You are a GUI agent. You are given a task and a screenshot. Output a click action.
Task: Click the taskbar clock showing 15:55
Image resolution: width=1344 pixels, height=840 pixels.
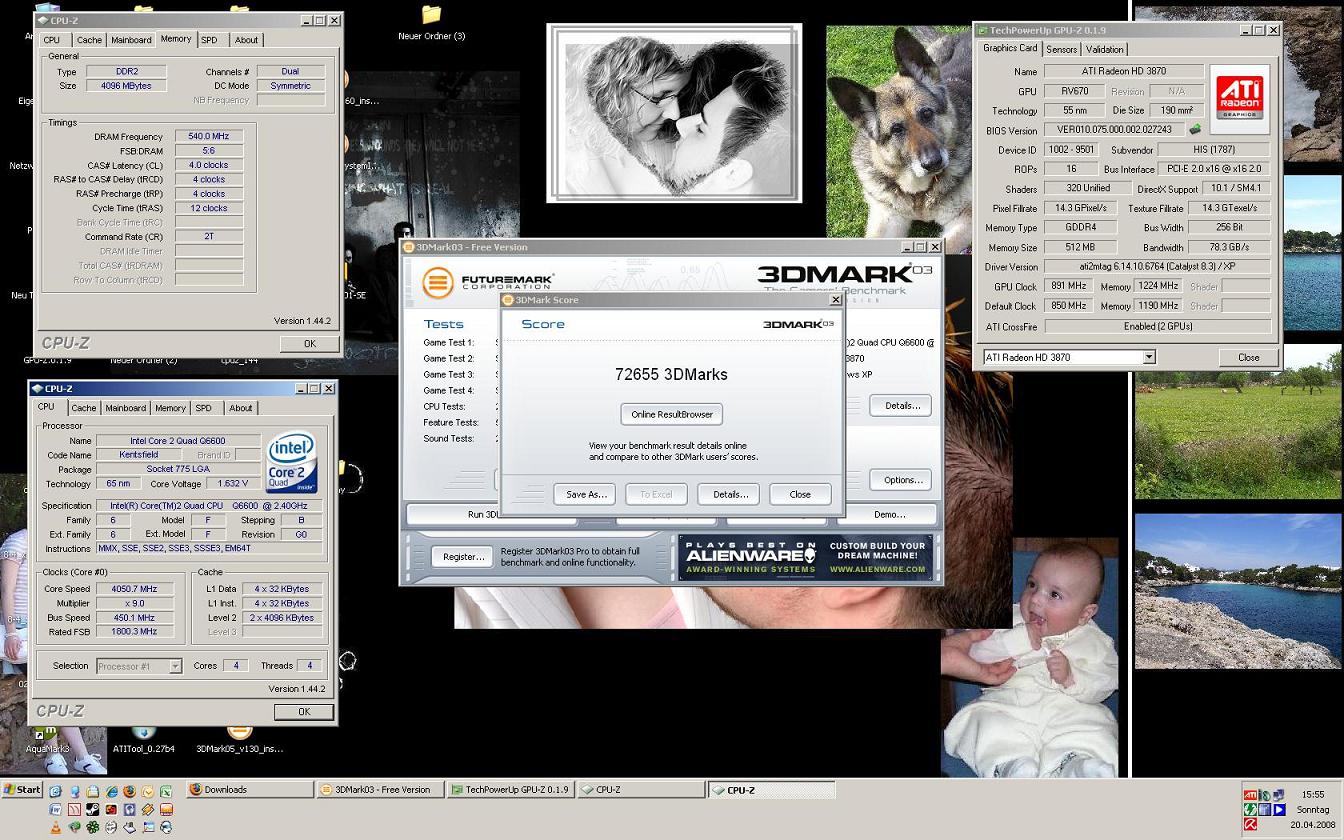point(1313,794)
